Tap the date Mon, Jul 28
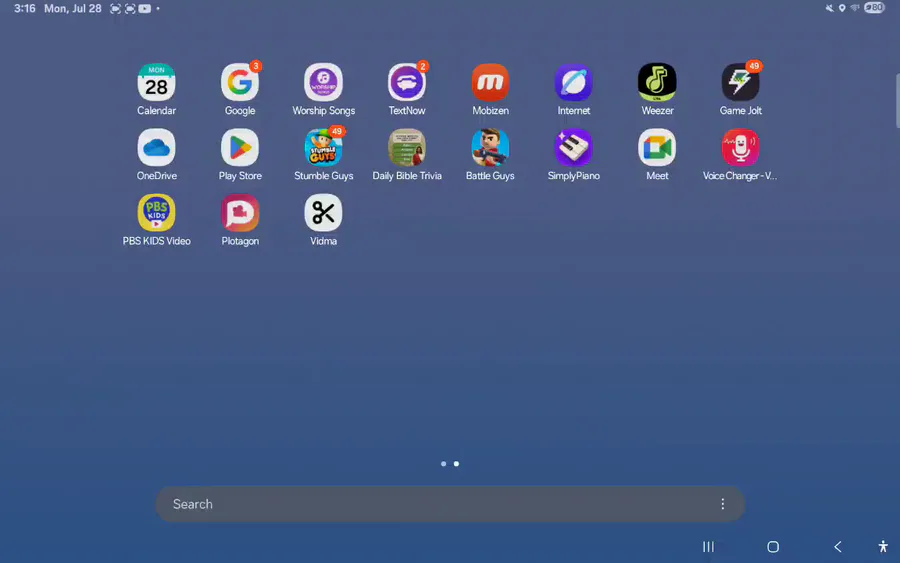 tap(73, 9)
